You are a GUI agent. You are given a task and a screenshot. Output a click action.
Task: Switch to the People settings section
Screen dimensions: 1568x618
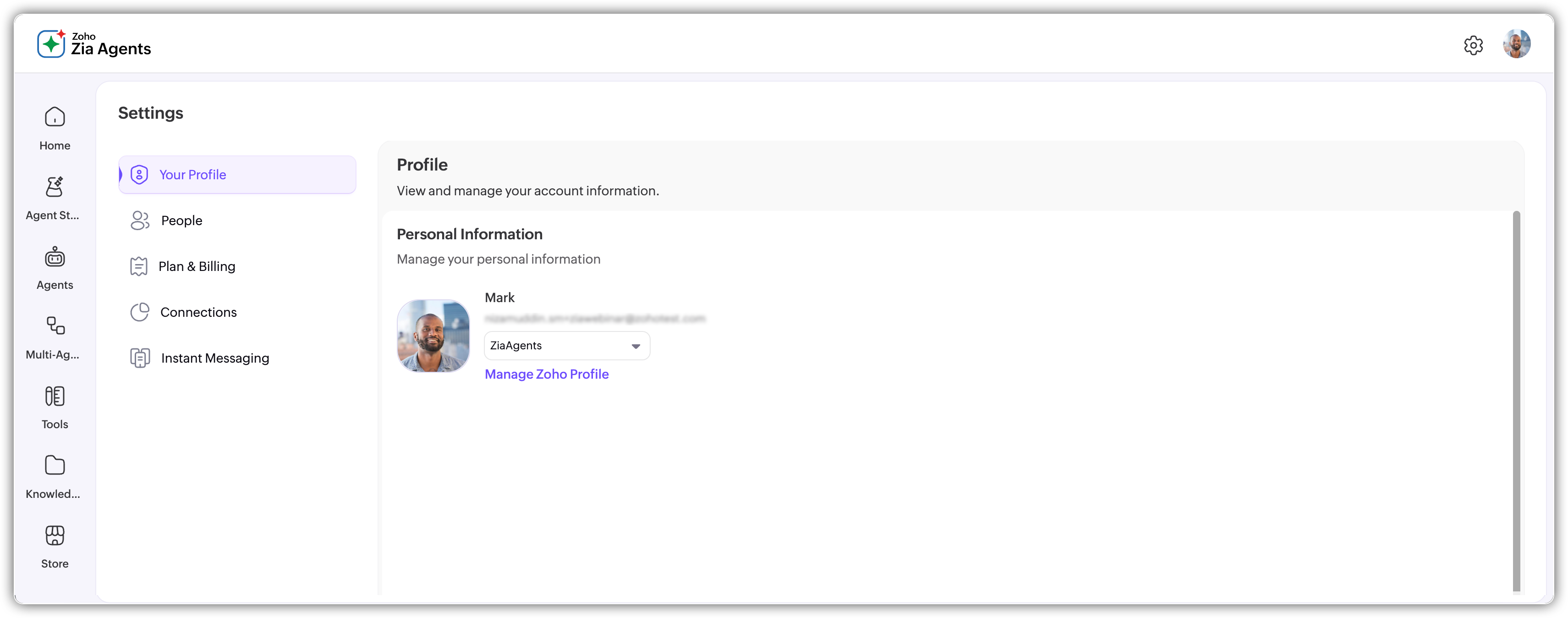tap(181, 221)
